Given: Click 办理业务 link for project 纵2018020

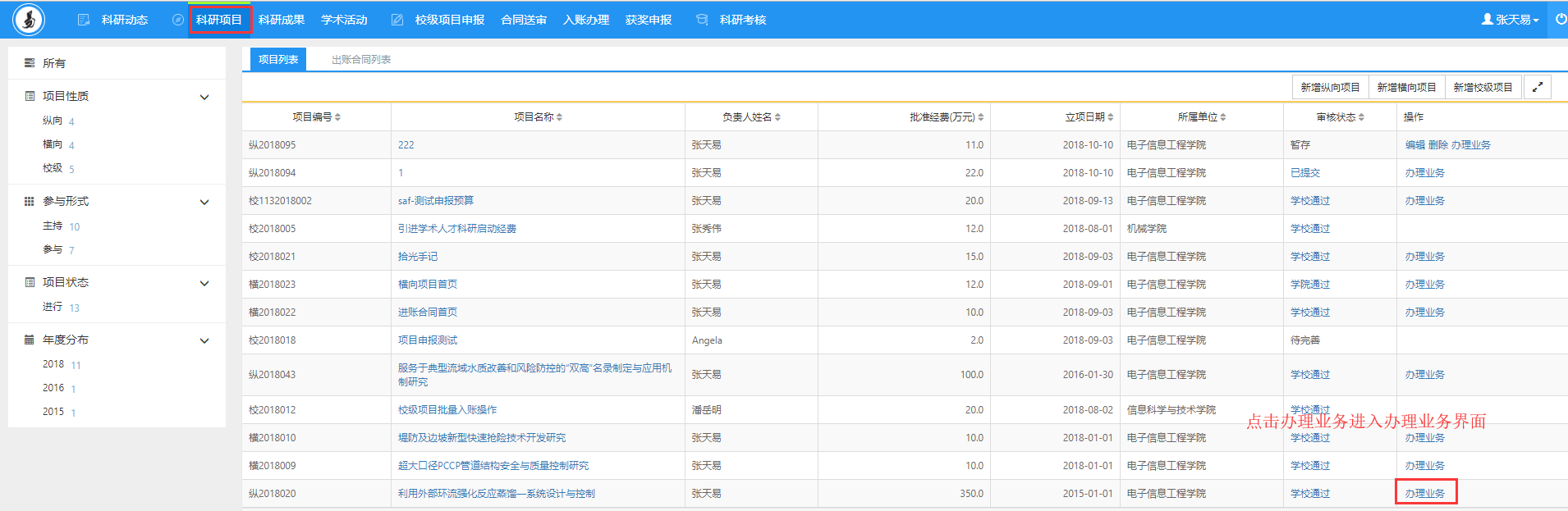Looking at the screenshot, I should (x=1424, y=493).
